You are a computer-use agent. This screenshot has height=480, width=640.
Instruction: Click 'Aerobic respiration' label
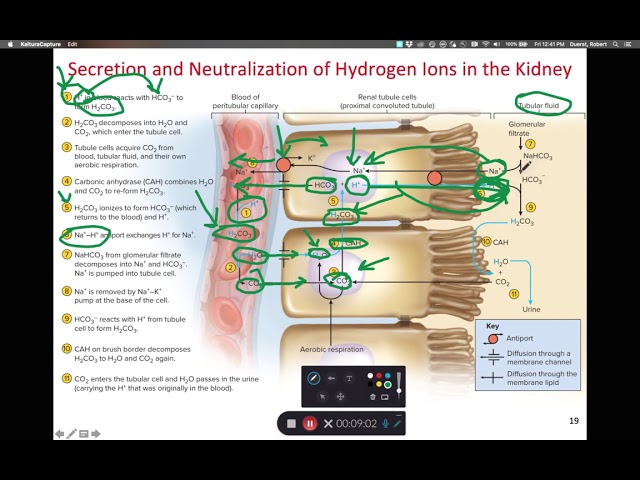point(331,349)
